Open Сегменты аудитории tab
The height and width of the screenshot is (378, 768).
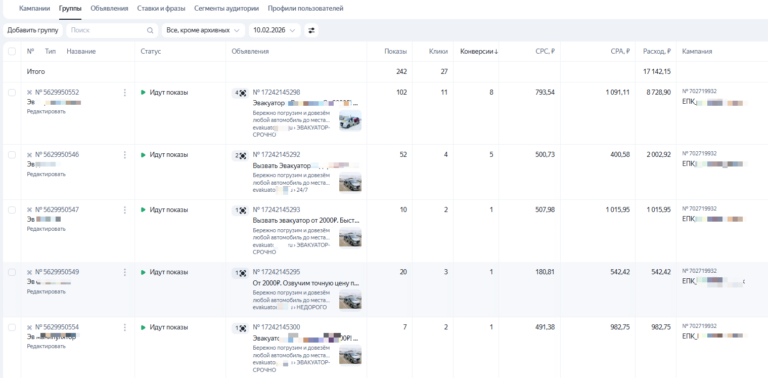(x=226, y=8)
